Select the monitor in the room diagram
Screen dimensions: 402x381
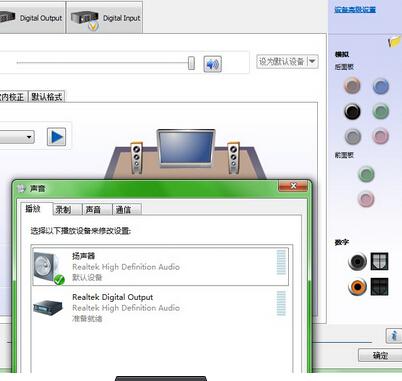[x=186, y=148]
